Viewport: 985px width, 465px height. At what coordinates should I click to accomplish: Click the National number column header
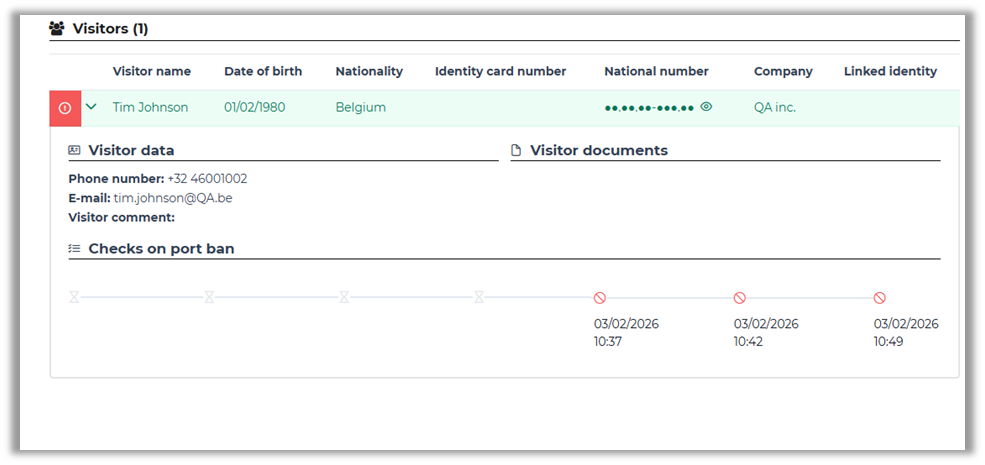pos(656,72)
